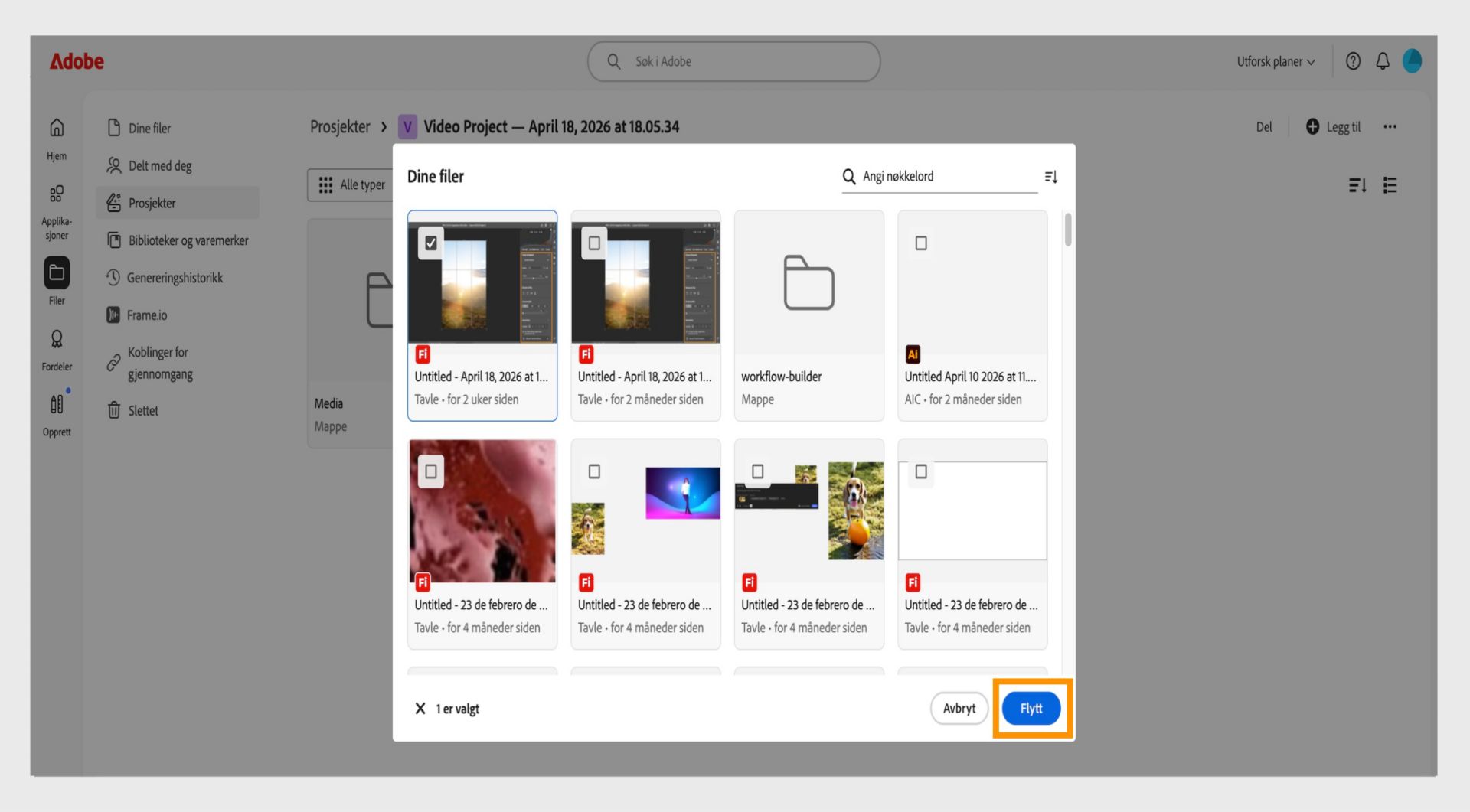Select the beagle with ball thumbnail

(x=856, y=510)
